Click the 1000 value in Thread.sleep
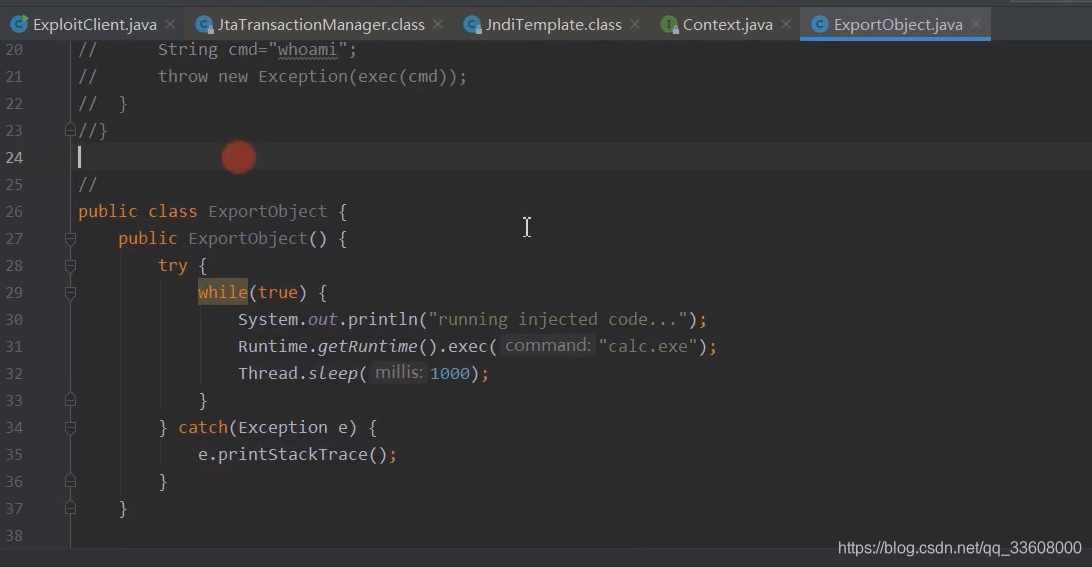Screen dimensions: 1092x567 450,373
